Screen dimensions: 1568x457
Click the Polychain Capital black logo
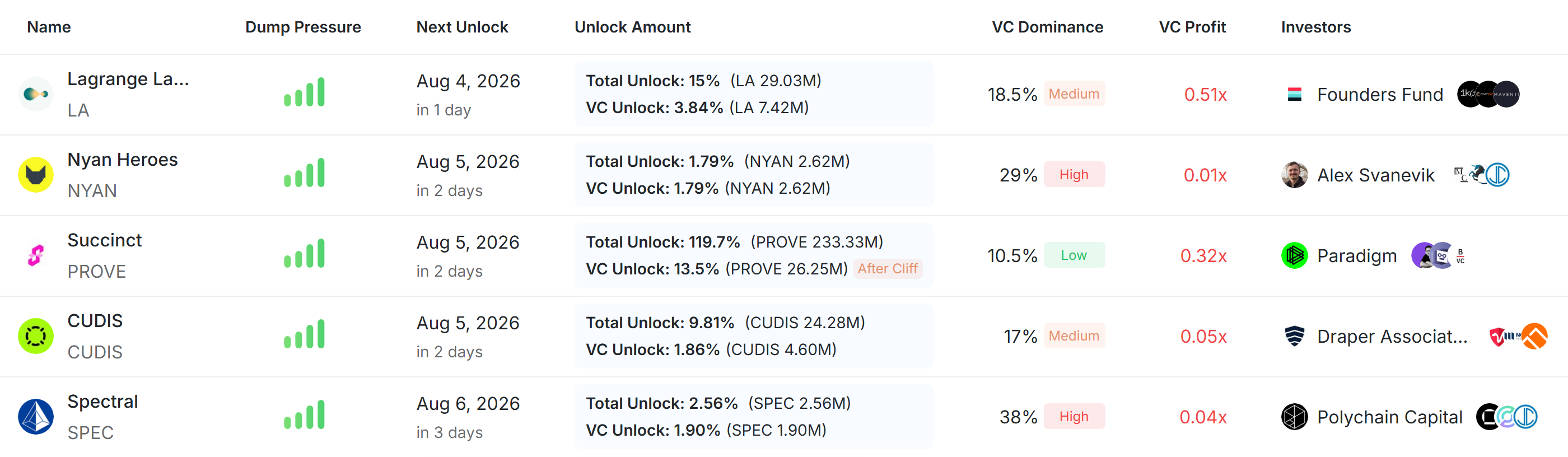[x=1295, y=417]
